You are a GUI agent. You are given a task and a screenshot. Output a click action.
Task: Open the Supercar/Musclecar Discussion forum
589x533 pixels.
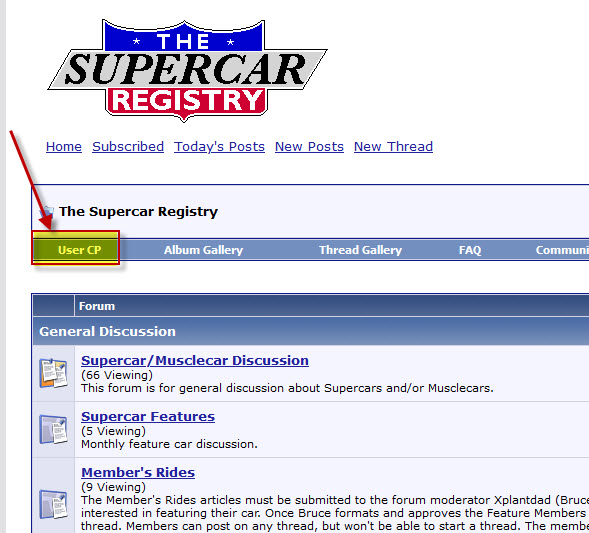(195, 361)
